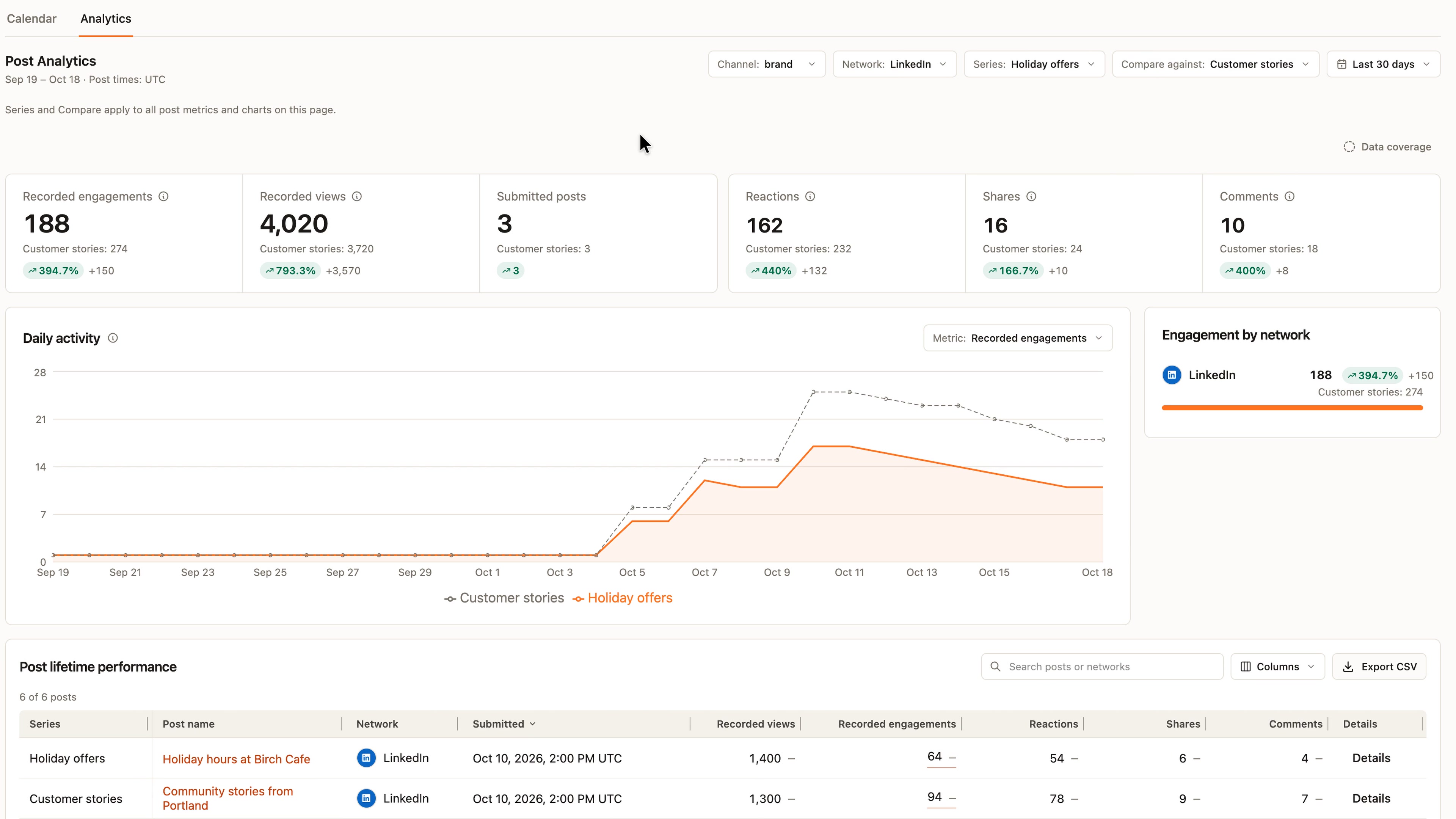Click the search magnifier icon in posts search
The image size is (1456, 819).
click(995, 667)
